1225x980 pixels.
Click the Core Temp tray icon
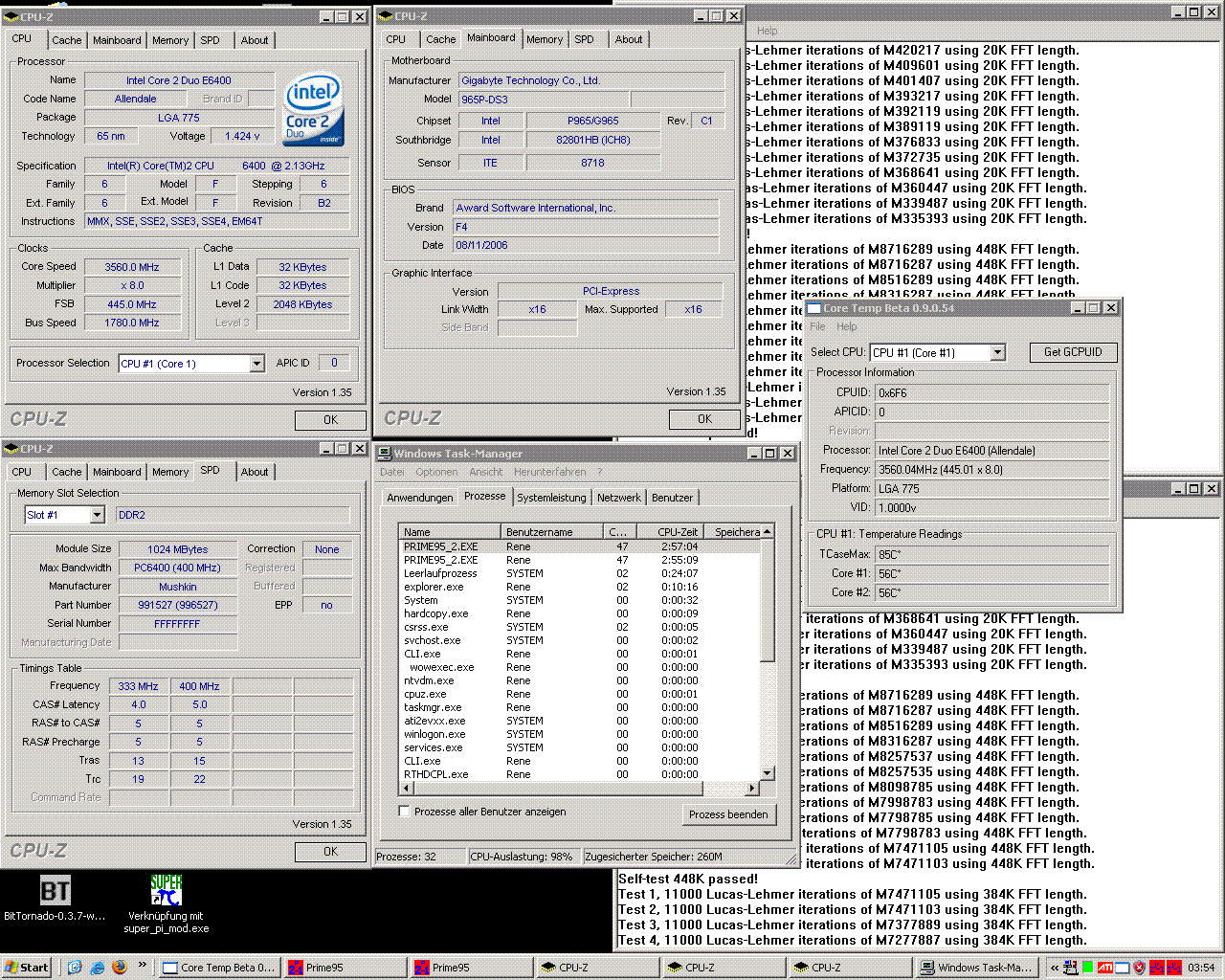(x=1123, y=968)
